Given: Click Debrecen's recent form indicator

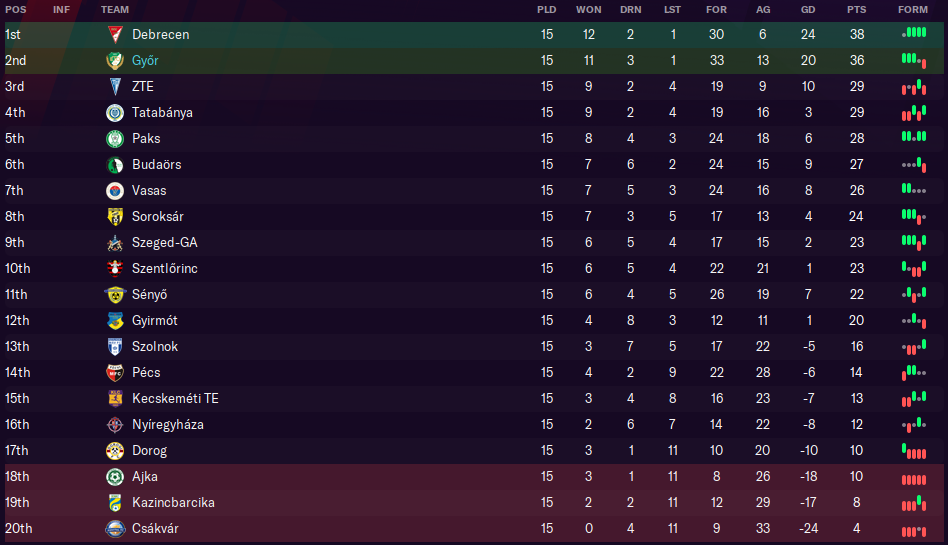Looking at the screenshot, I should coord(913,34).
